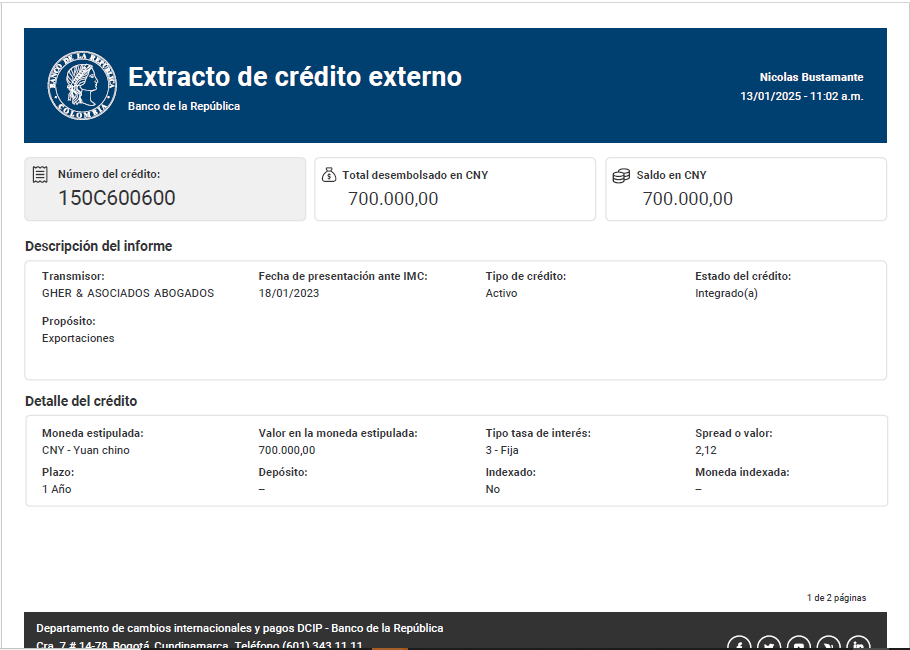Open the LinkedIn icon in the footer
Viewport: 910px width, 650px height.
pyautogui.click(x=858, y=645)
